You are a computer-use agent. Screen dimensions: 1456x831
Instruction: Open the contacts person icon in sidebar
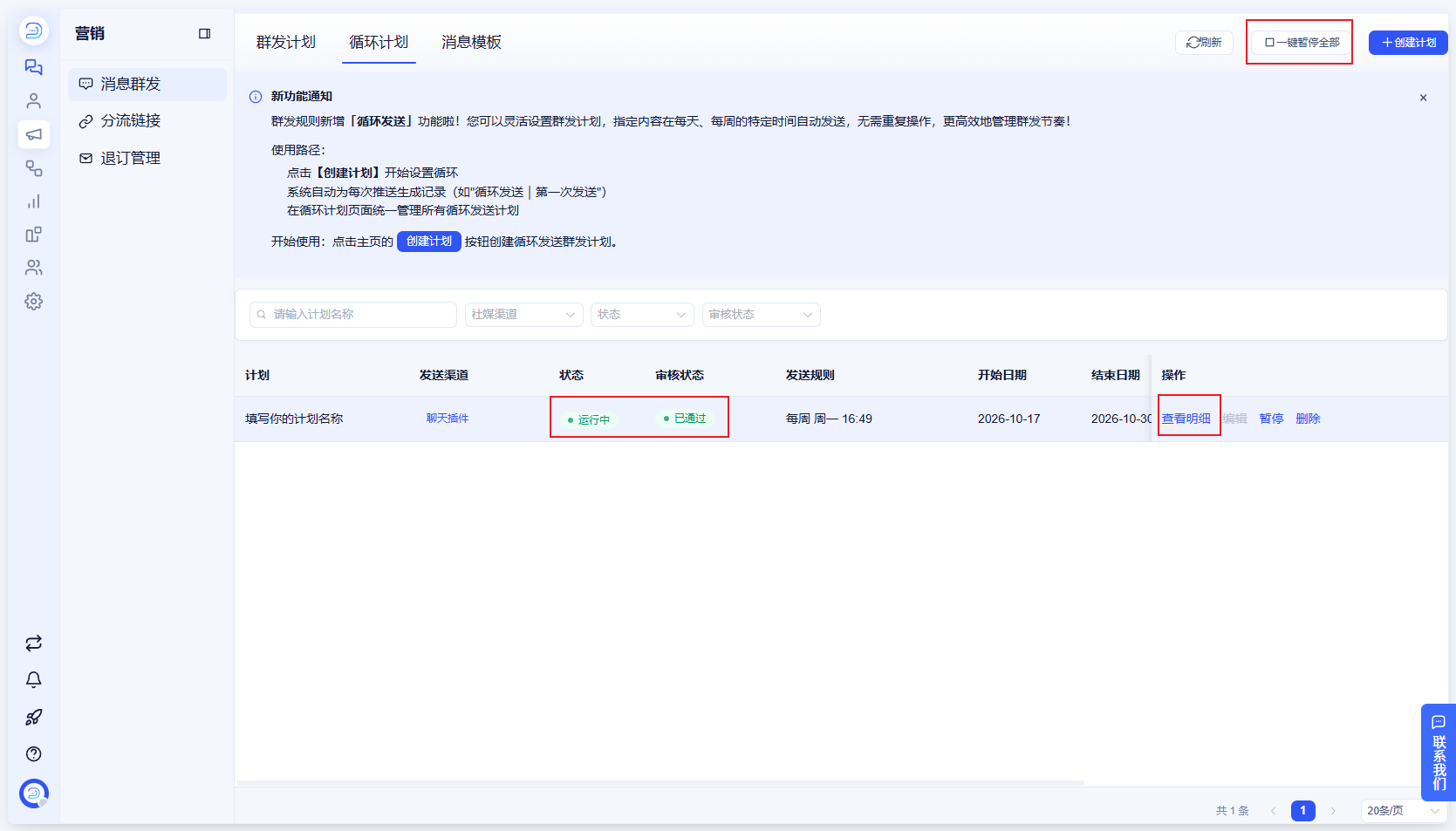(x=33, y=101)
